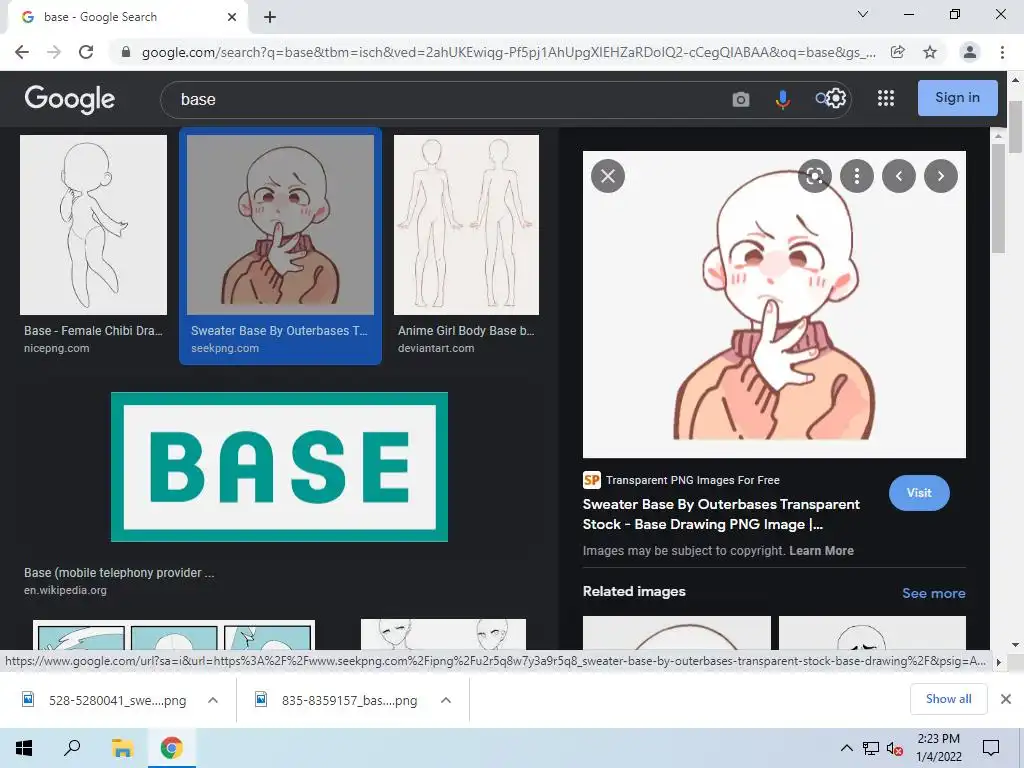Show the next image in preview
Screen dimensions: 1024x768
pos(940,176)
